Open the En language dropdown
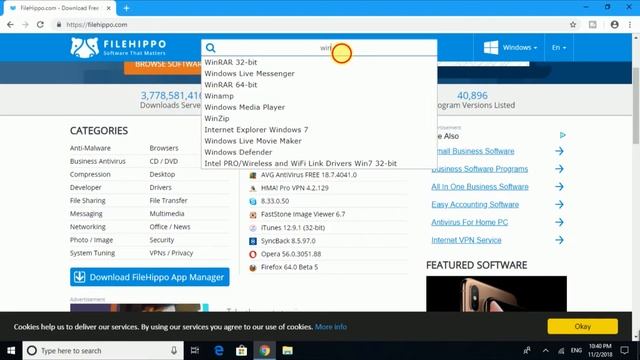This screenshot has height=360, width=640. [x=559, y=48]
